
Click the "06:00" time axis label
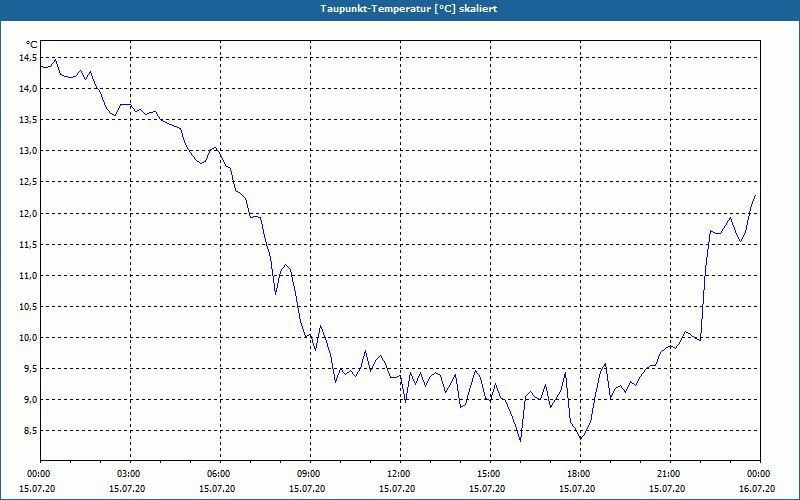coord(220,474)
